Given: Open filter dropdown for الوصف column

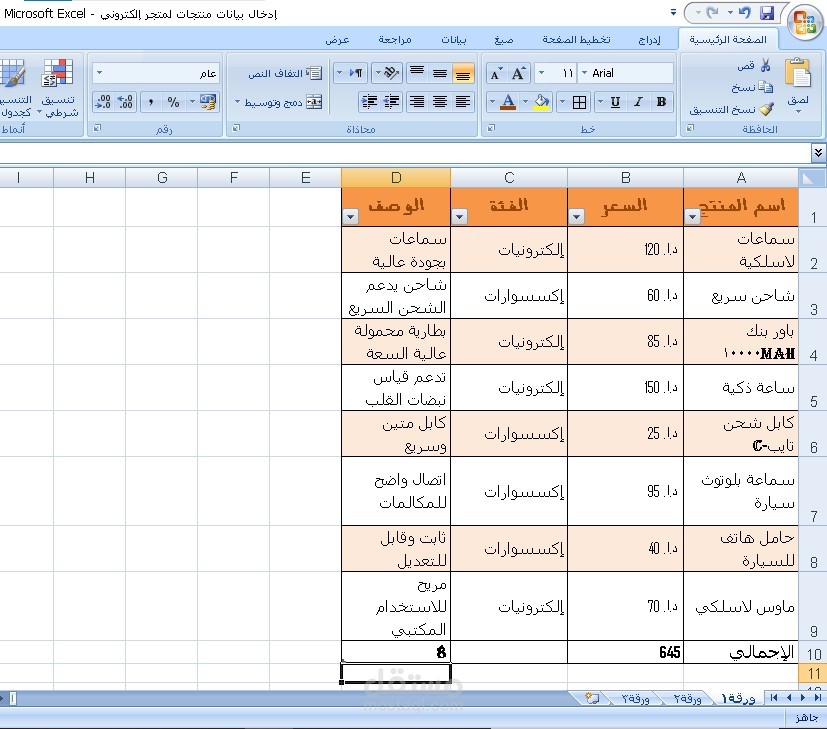Looking at the screenshot, I should tap(350, 216).
